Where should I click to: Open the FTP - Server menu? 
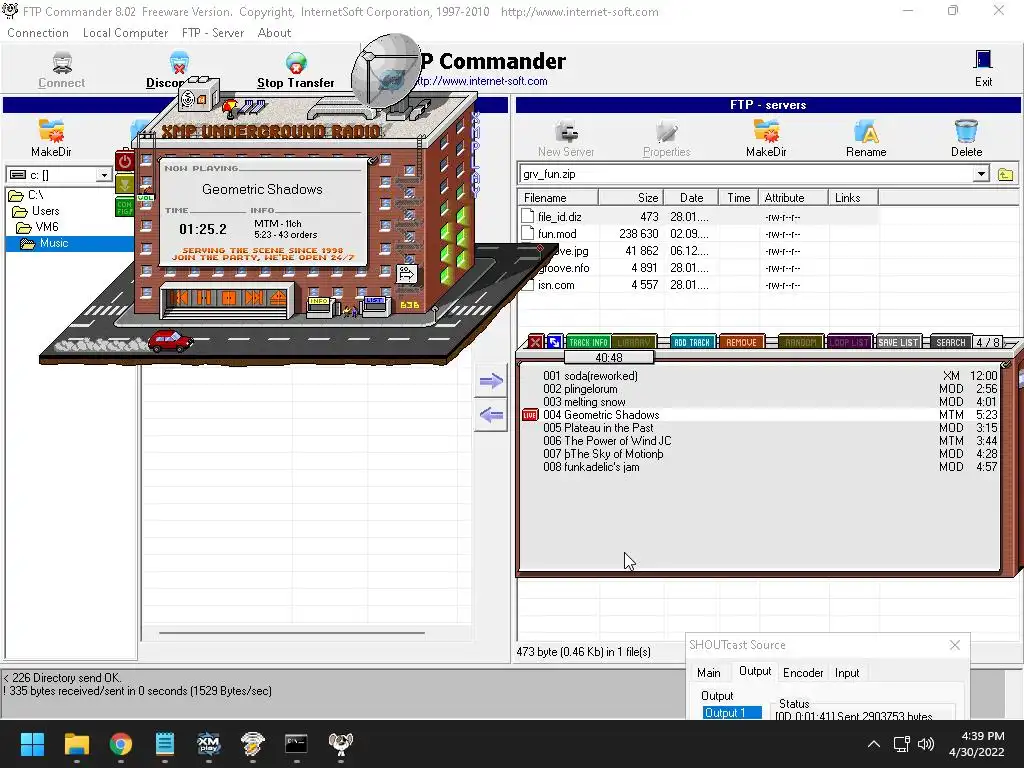point(213,33)
